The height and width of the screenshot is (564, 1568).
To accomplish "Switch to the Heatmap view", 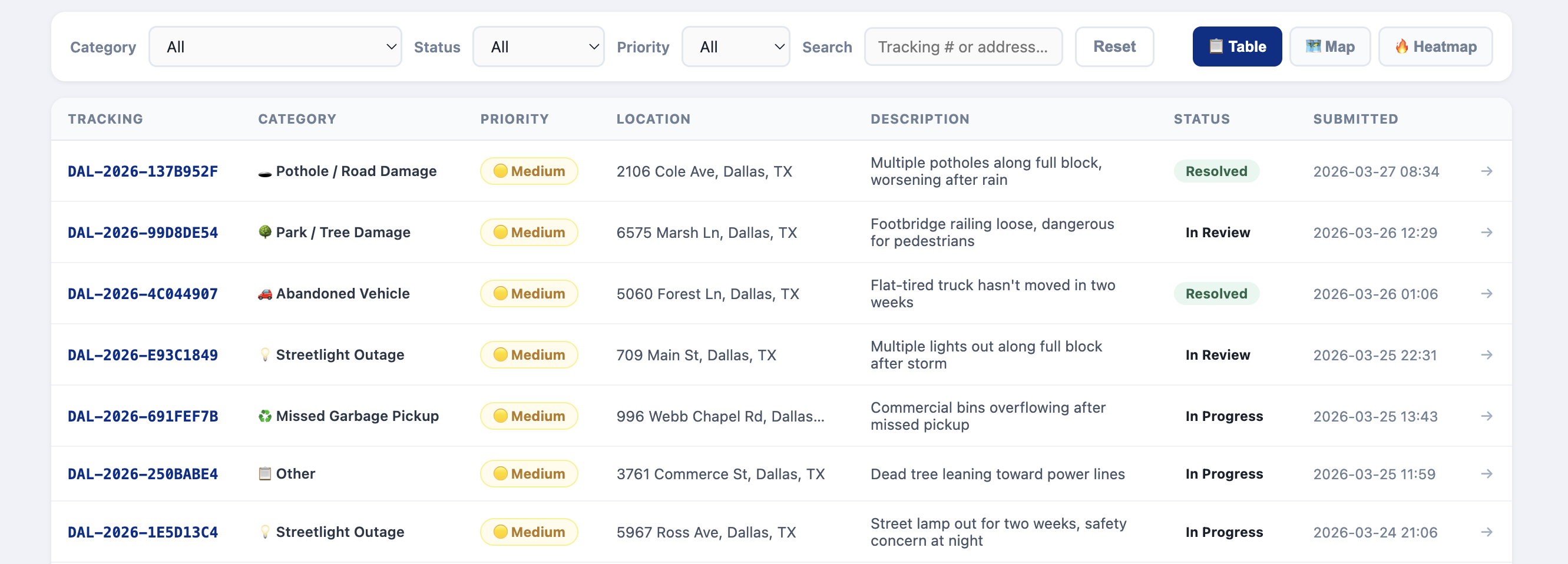I will click(x=1435, y=47).
